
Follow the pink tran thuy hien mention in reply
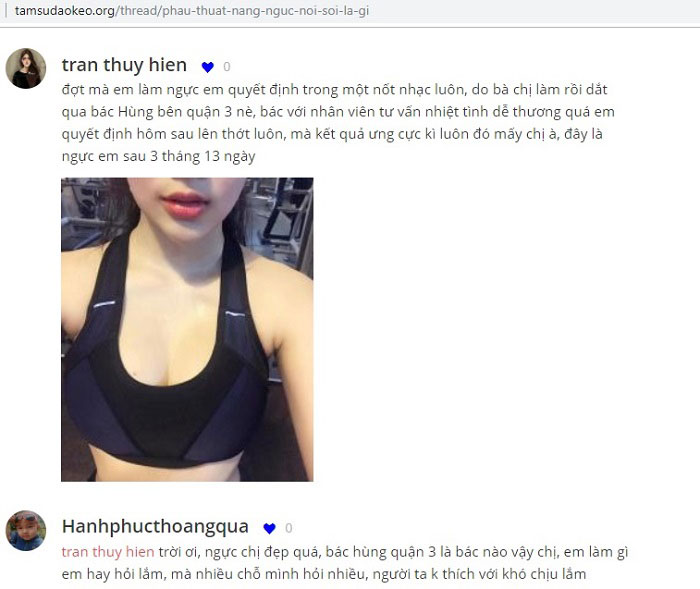108,552
